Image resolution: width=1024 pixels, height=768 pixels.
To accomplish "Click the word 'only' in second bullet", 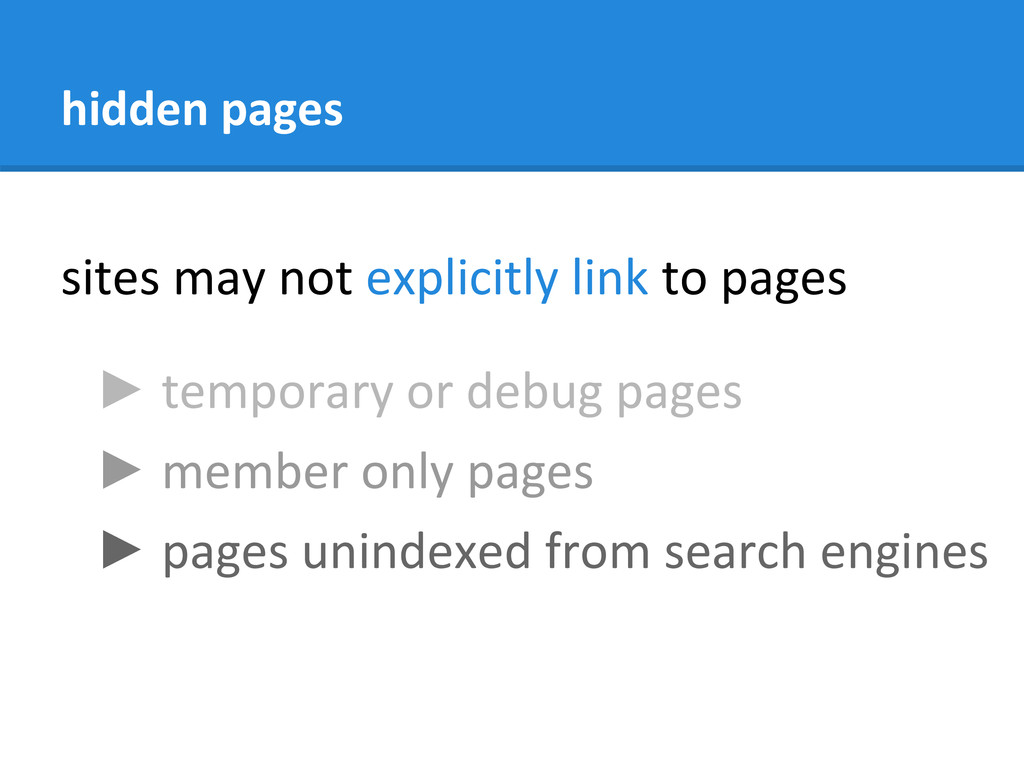I will click(408, 473).
